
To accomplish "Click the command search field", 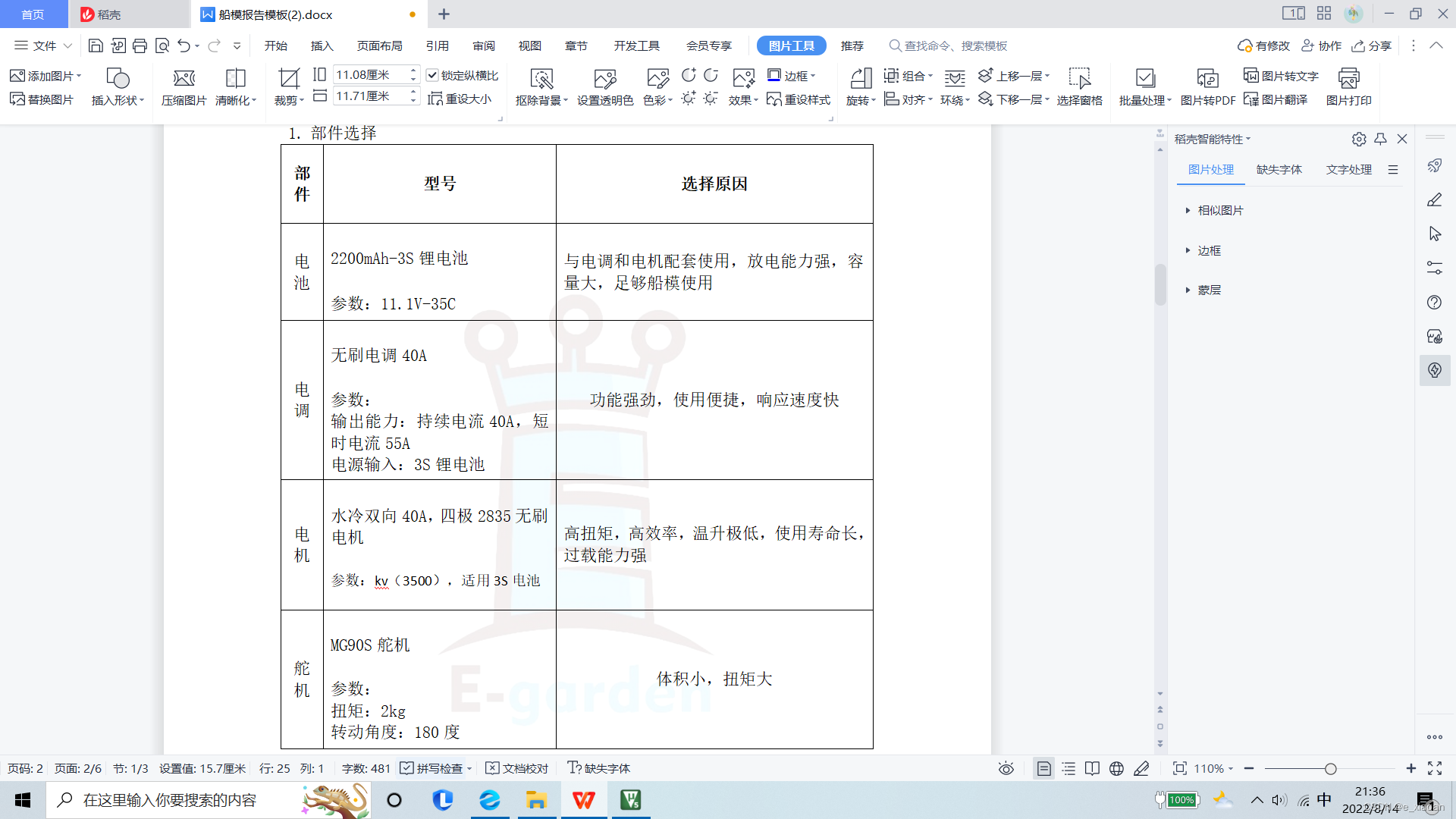I will click(955, 45).
